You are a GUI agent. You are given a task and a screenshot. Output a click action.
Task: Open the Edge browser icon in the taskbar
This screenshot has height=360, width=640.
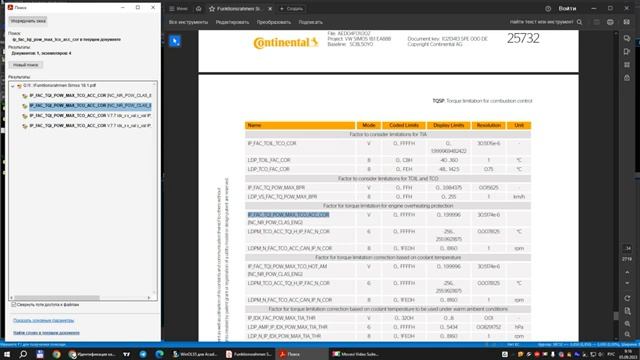click(159, 354)
